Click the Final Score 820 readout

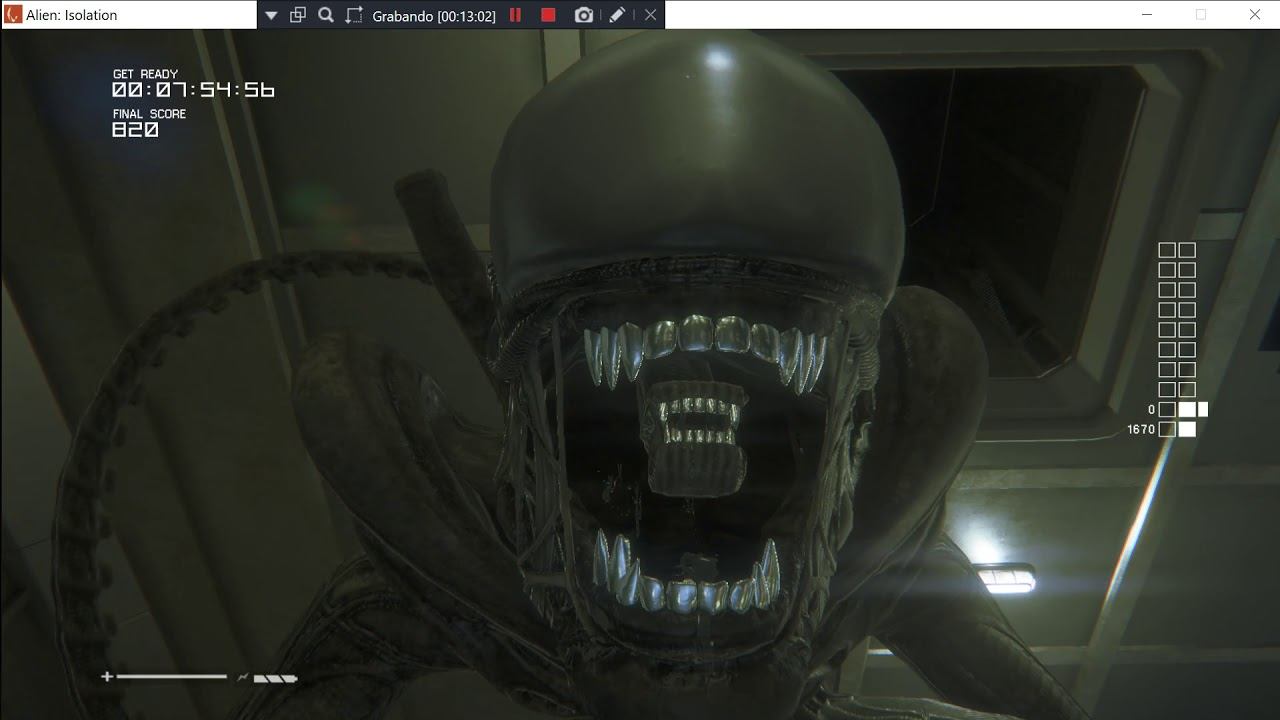tap(136, 130)
